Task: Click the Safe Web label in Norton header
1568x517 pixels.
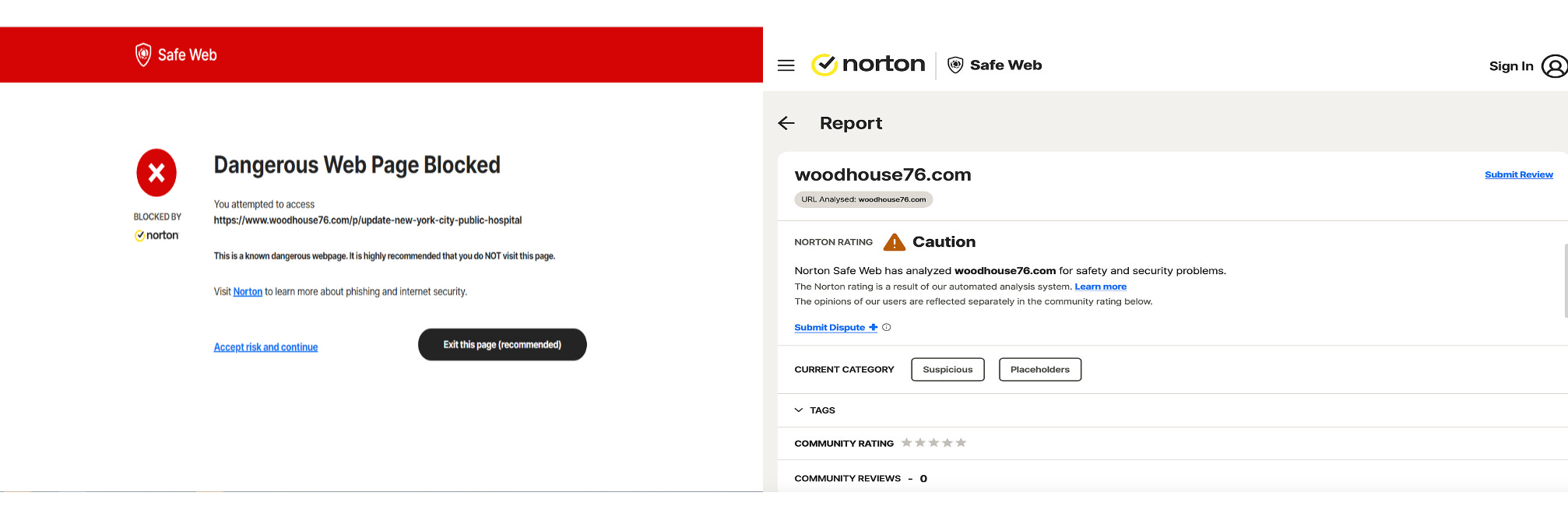Action: (x=1006, y=65)
